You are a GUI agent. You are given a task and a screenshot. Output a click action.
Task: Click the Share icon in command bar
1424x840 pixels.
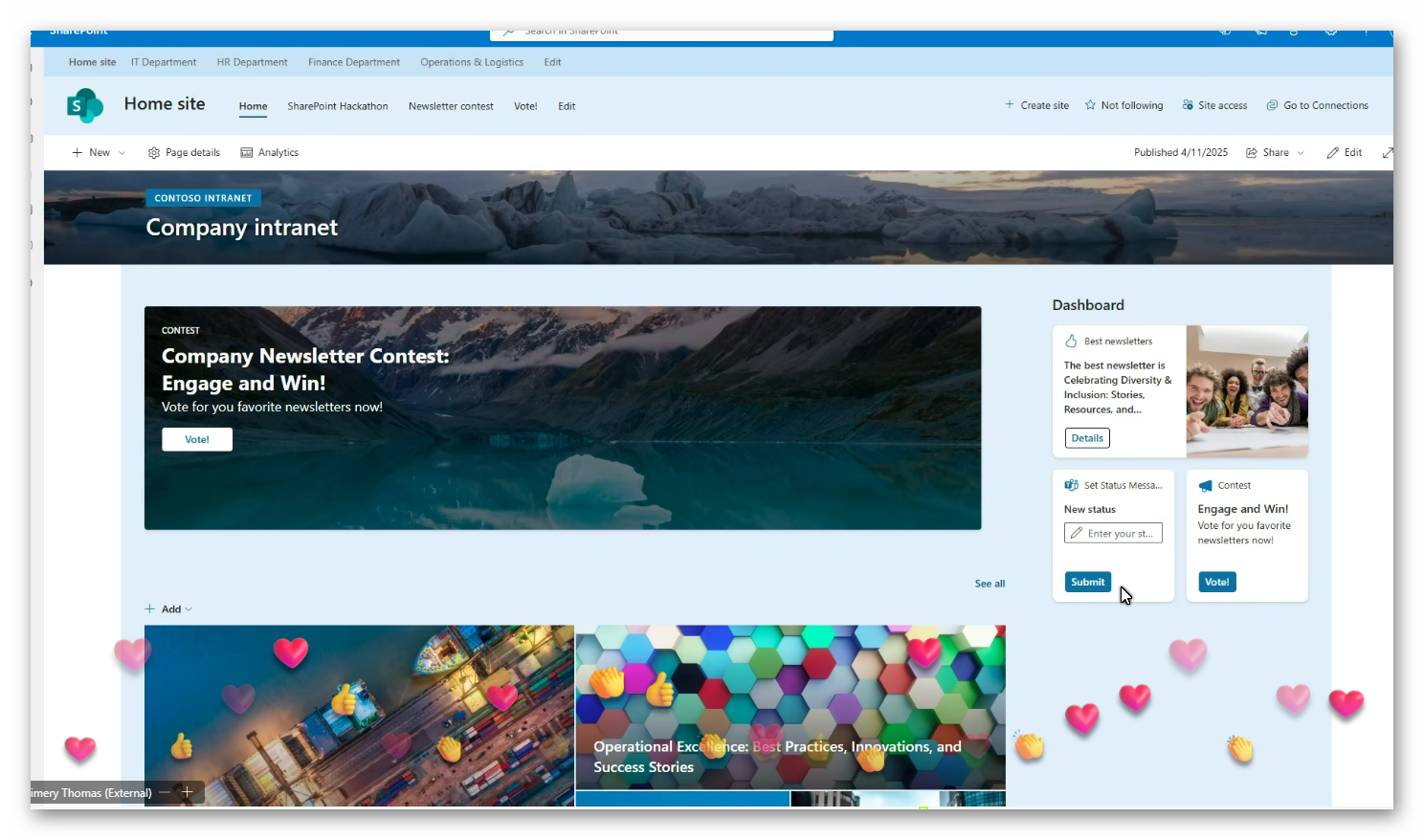[1252, 153]
